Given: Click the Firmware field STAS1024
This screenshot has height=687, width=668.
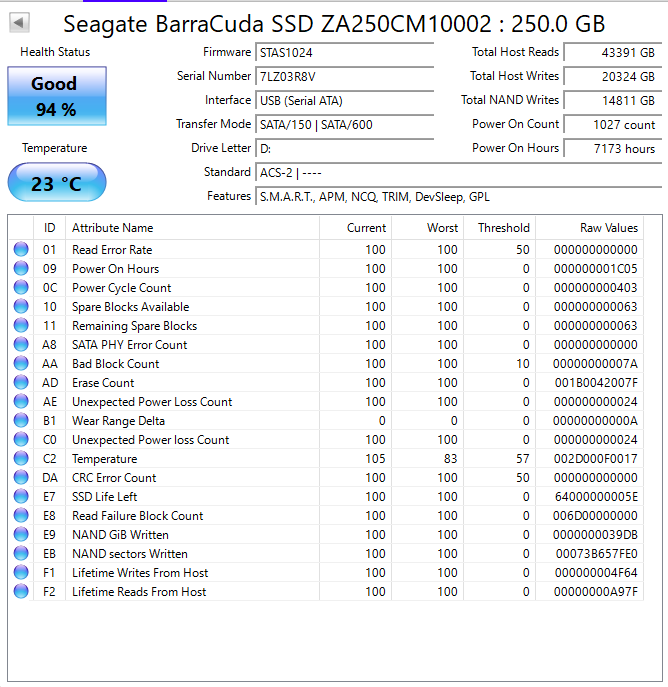Looking at the screenshot, I should point(344,53).
